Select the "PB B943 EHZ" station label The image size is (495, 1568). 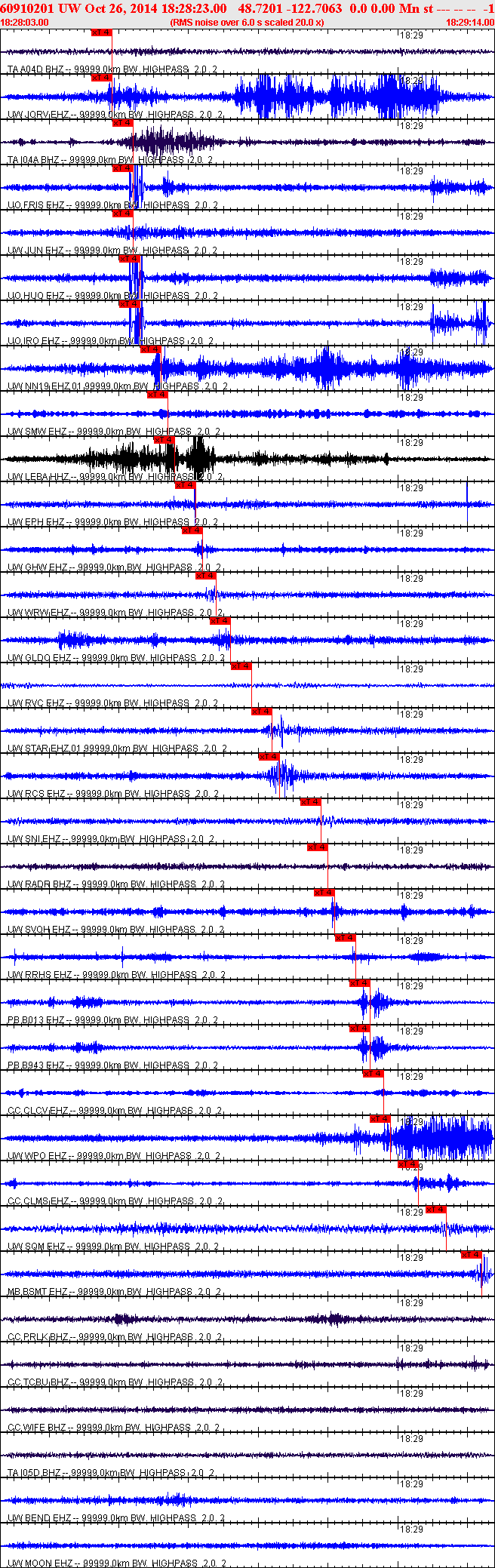tap(35, 1065)
